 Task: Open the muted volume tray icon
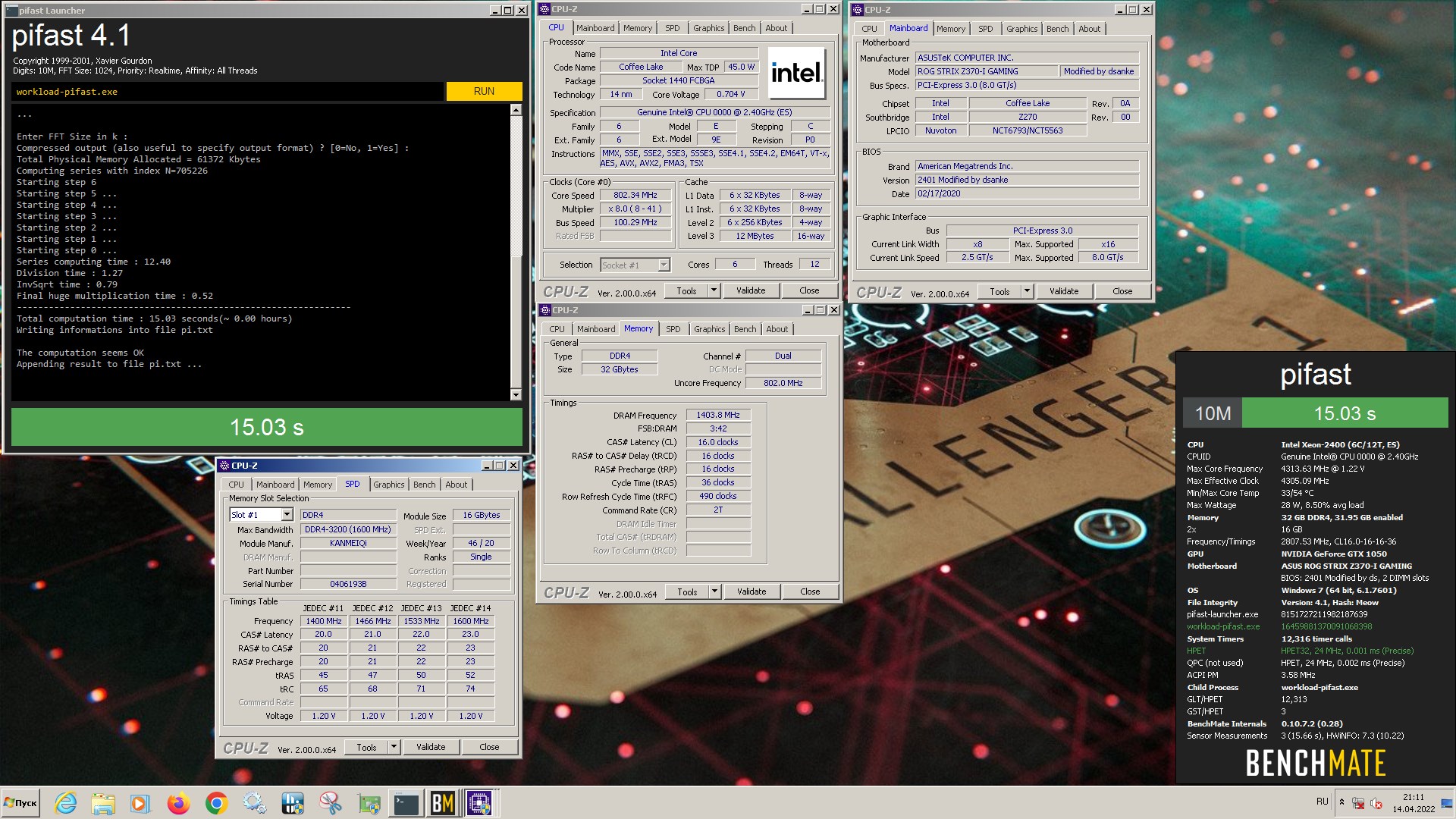(1376, 803)
